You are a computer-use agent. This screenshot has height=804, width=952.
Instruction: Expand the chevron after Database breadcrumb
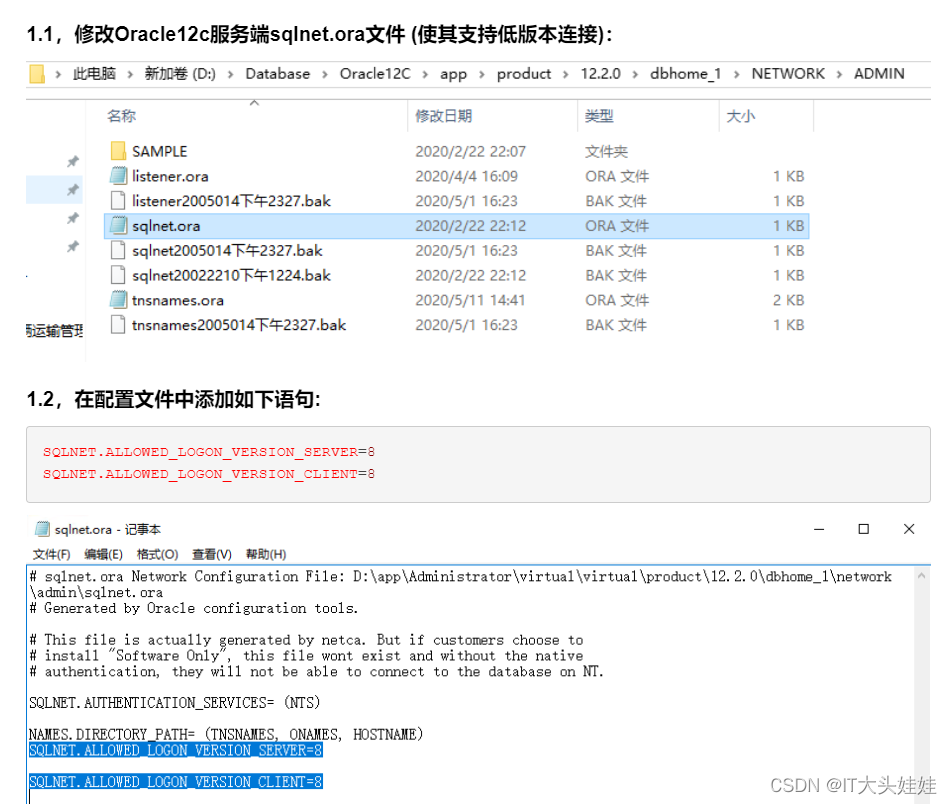325,75
